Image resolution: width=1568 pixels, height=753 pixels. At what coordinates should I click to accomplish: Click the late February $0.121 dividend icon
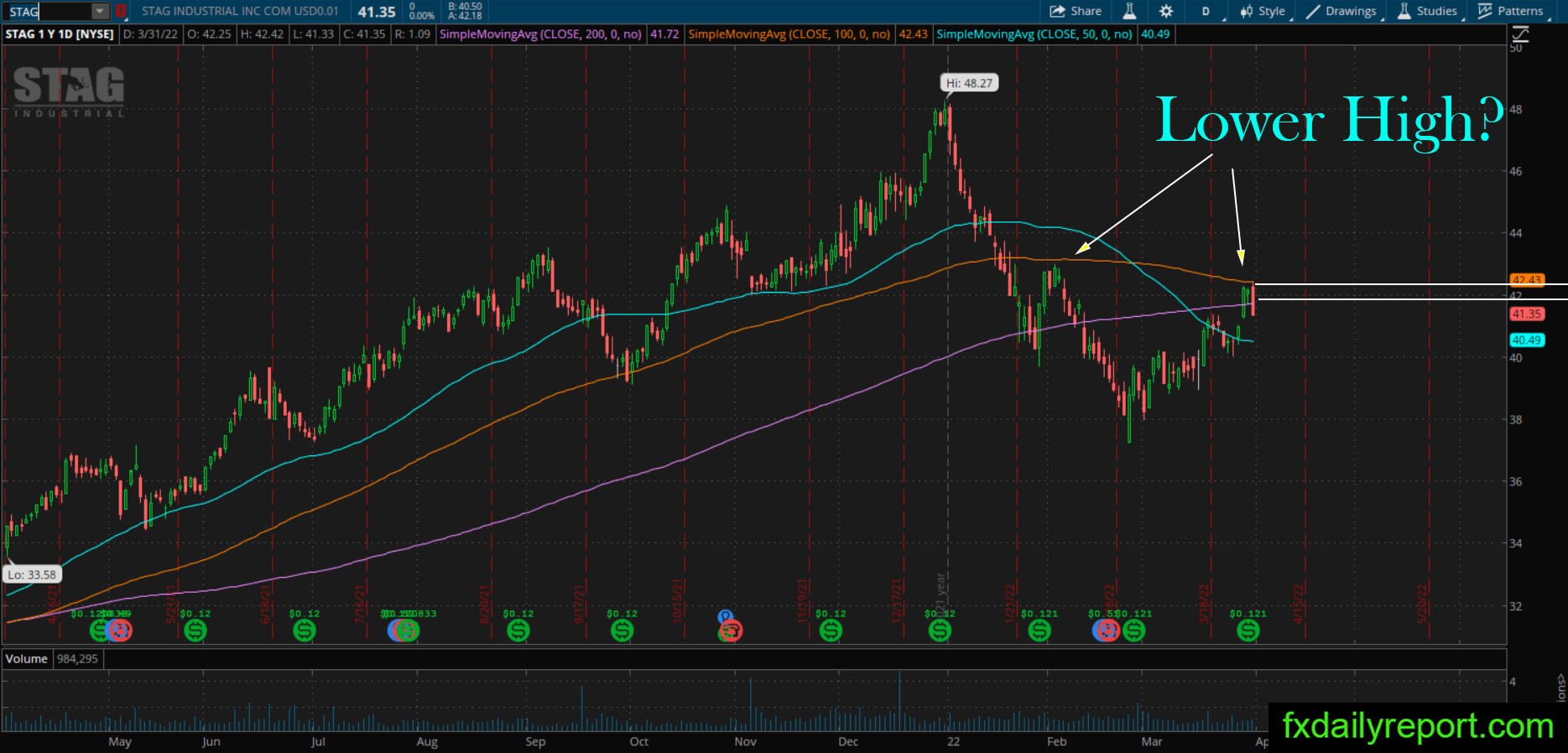1133,630
